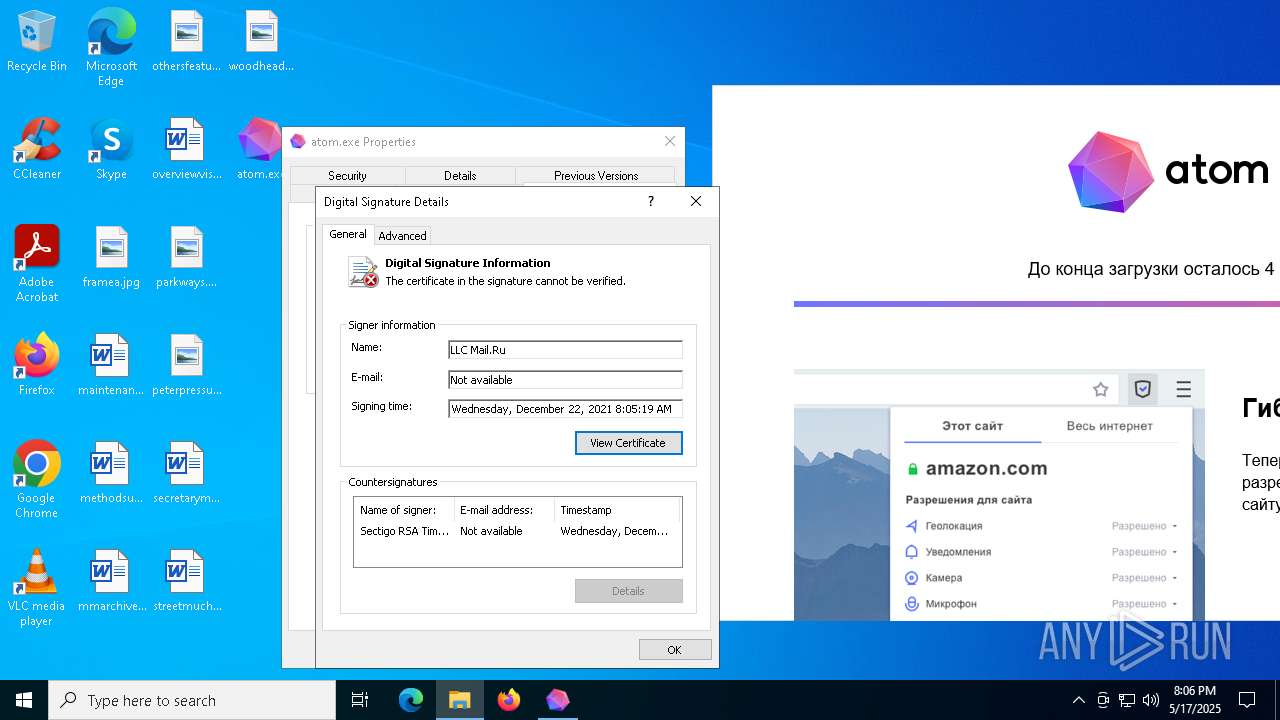Select the General tab
Screen dimensions: 1280x720
point(348,234)
